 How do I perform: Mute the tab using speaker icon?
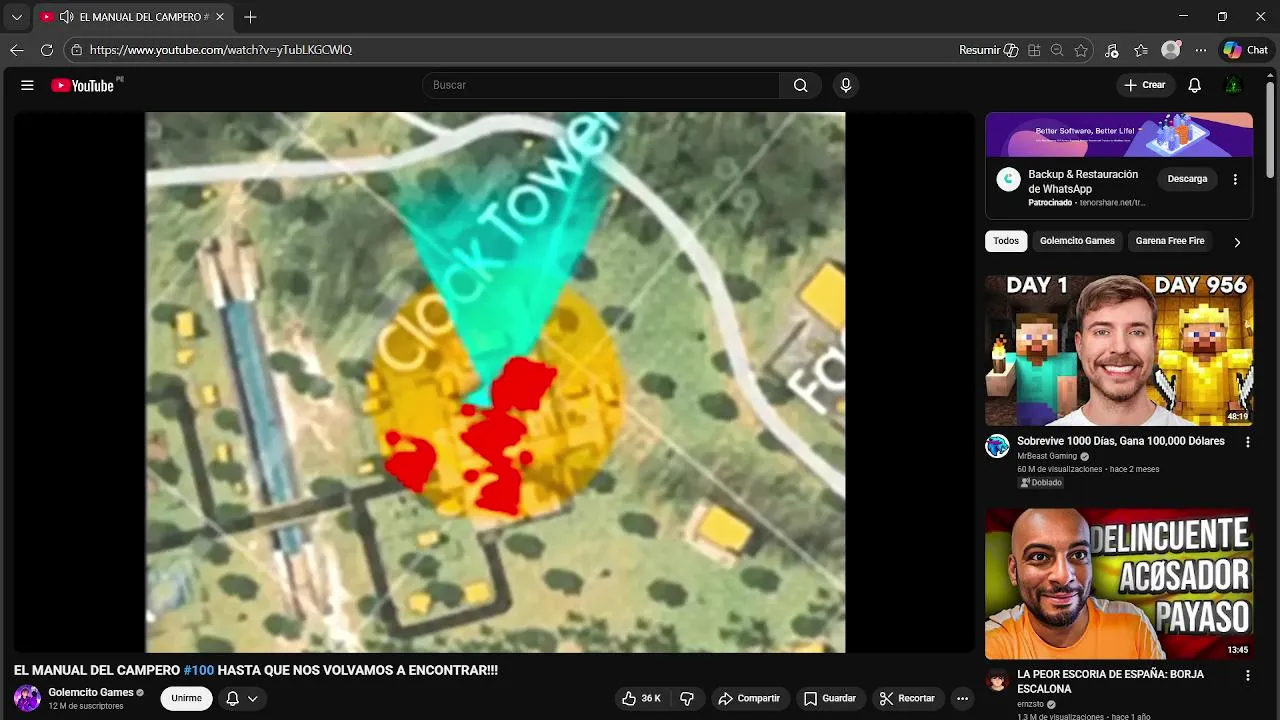(x=66, y=17)
